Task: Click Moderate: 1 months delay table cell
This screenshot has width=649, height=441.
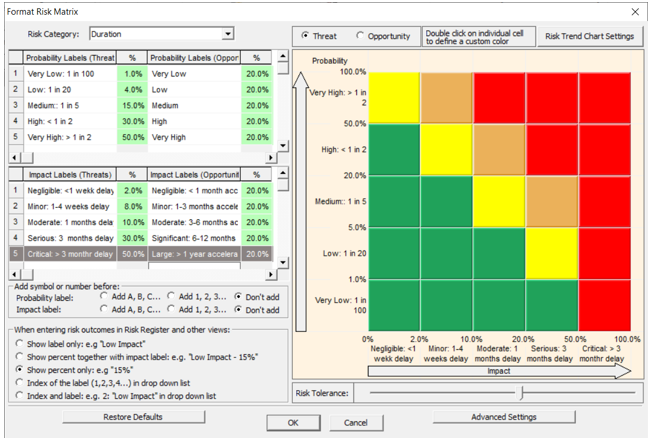Action: tap(70, 222)
